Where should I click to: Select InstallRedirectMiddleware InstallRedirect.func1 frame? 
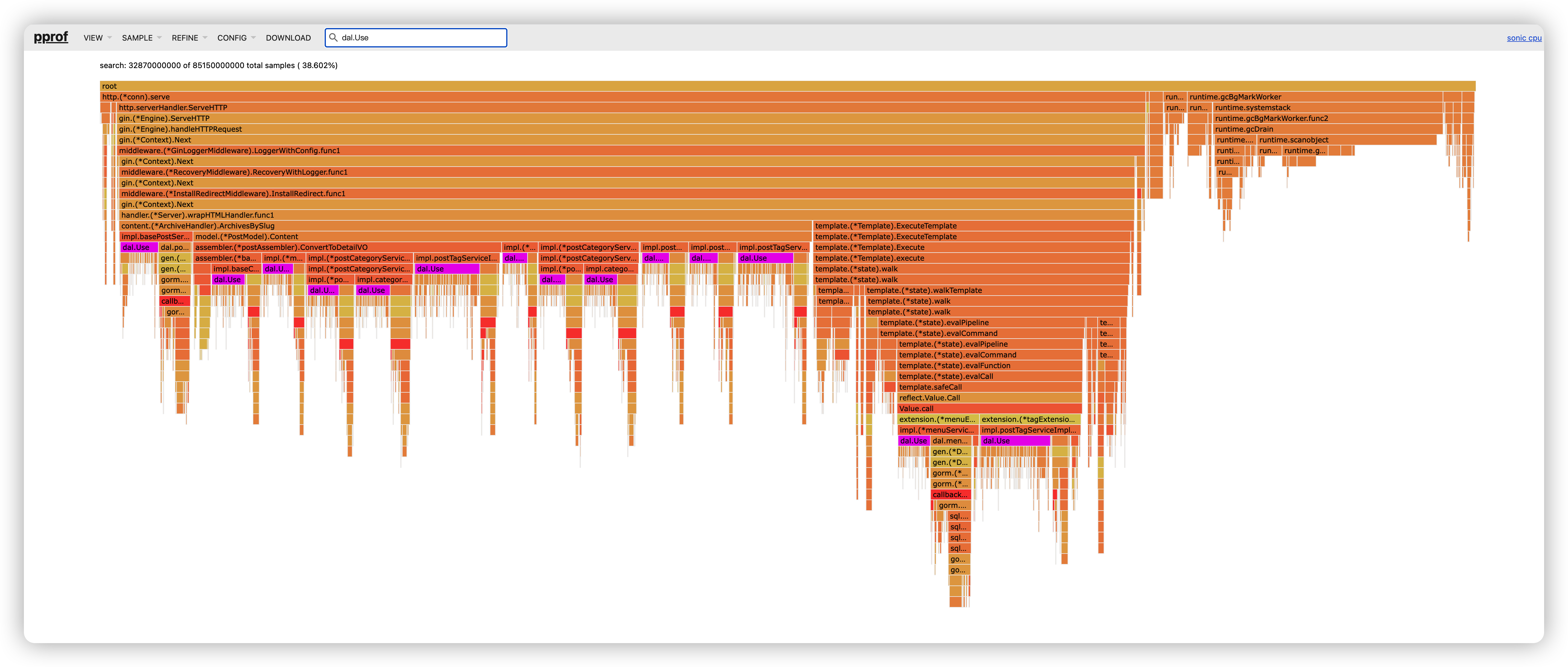627,193
